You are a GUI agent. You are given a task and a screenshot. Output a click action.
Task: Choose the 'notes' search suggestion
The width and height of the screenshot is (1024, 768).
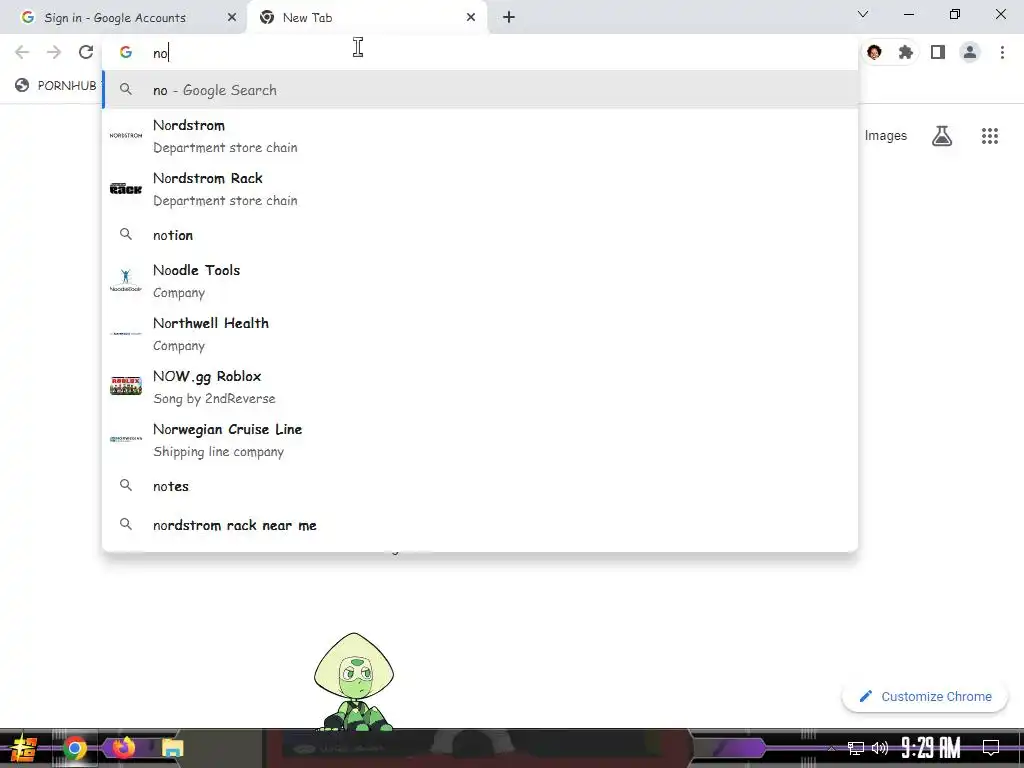pyautogui.click(x=480, y=486)
